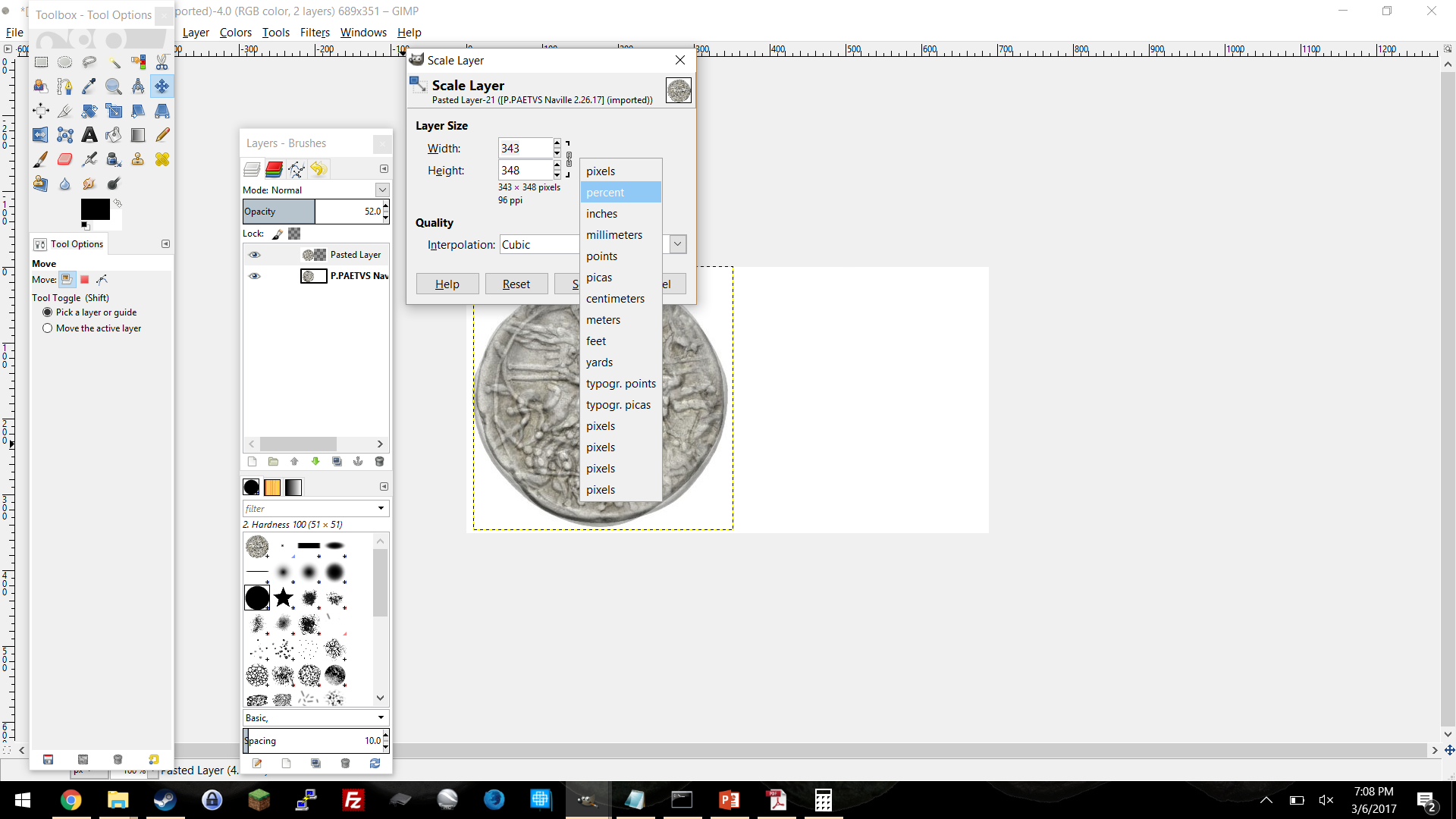Open the layer Mode dropdown

382,190
